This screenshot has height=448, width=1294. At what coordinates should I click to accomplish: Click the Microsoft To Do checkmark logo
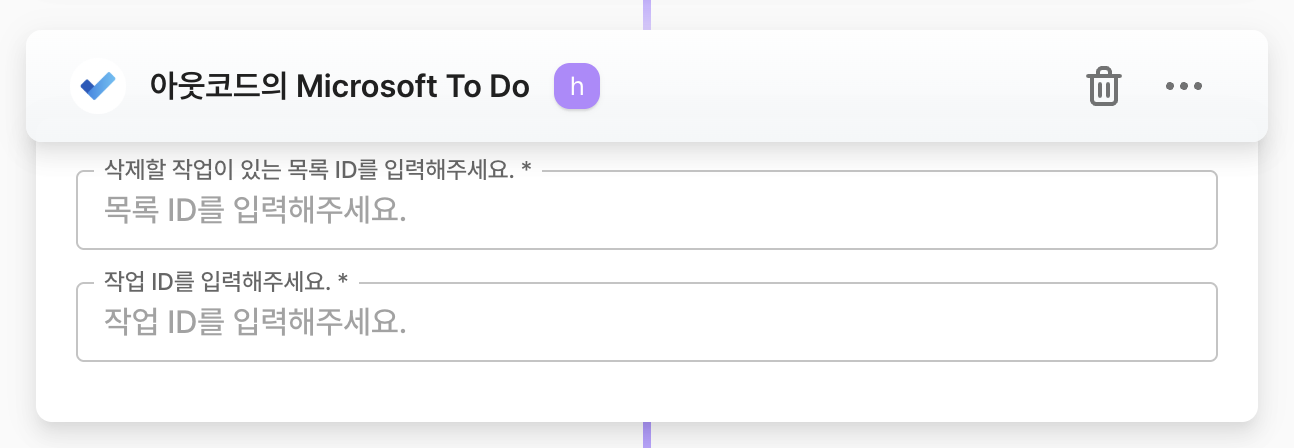tap(98, 86)
